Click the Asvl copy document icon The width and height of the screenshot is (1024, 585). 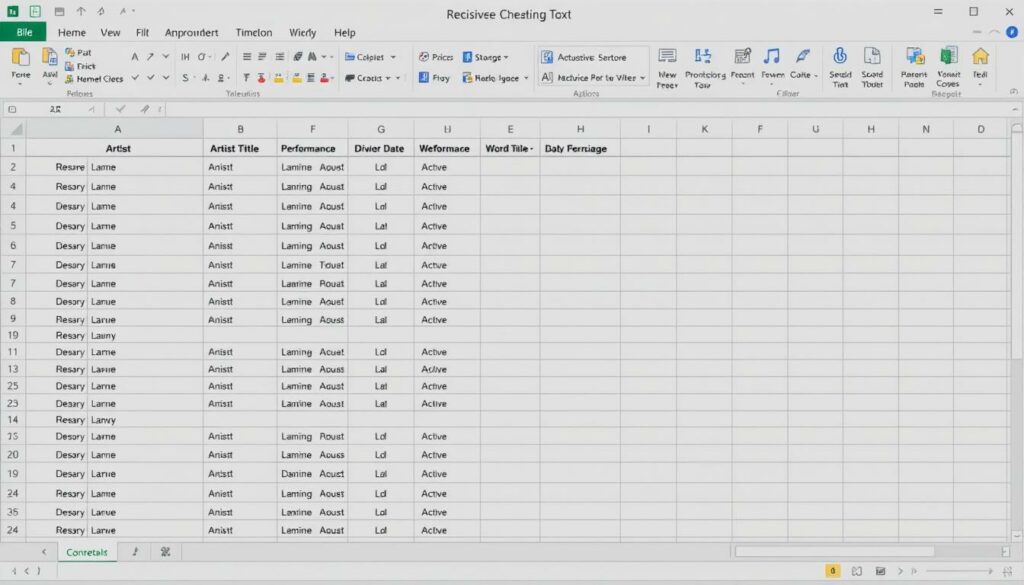pyautogui.click(x=50, y=58)
